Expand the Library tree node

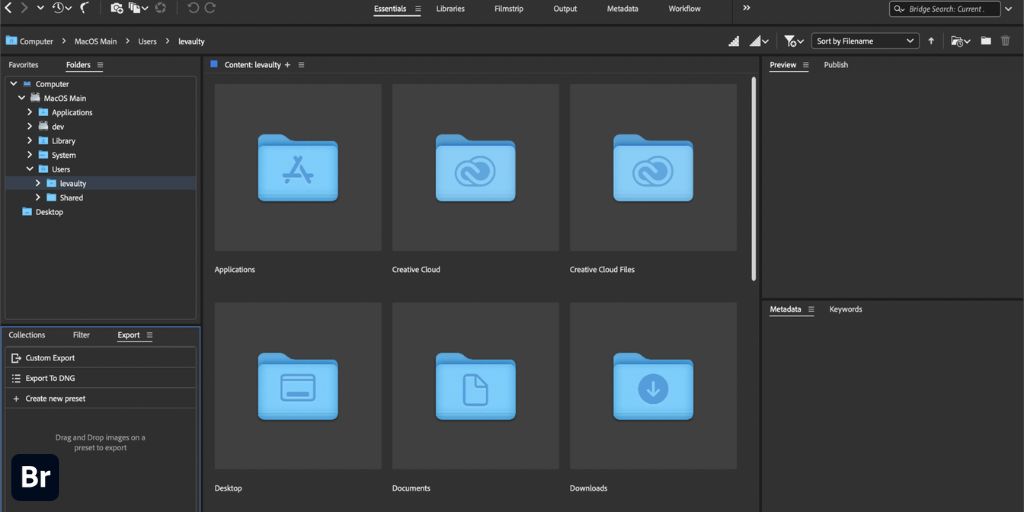pos(29,140)
